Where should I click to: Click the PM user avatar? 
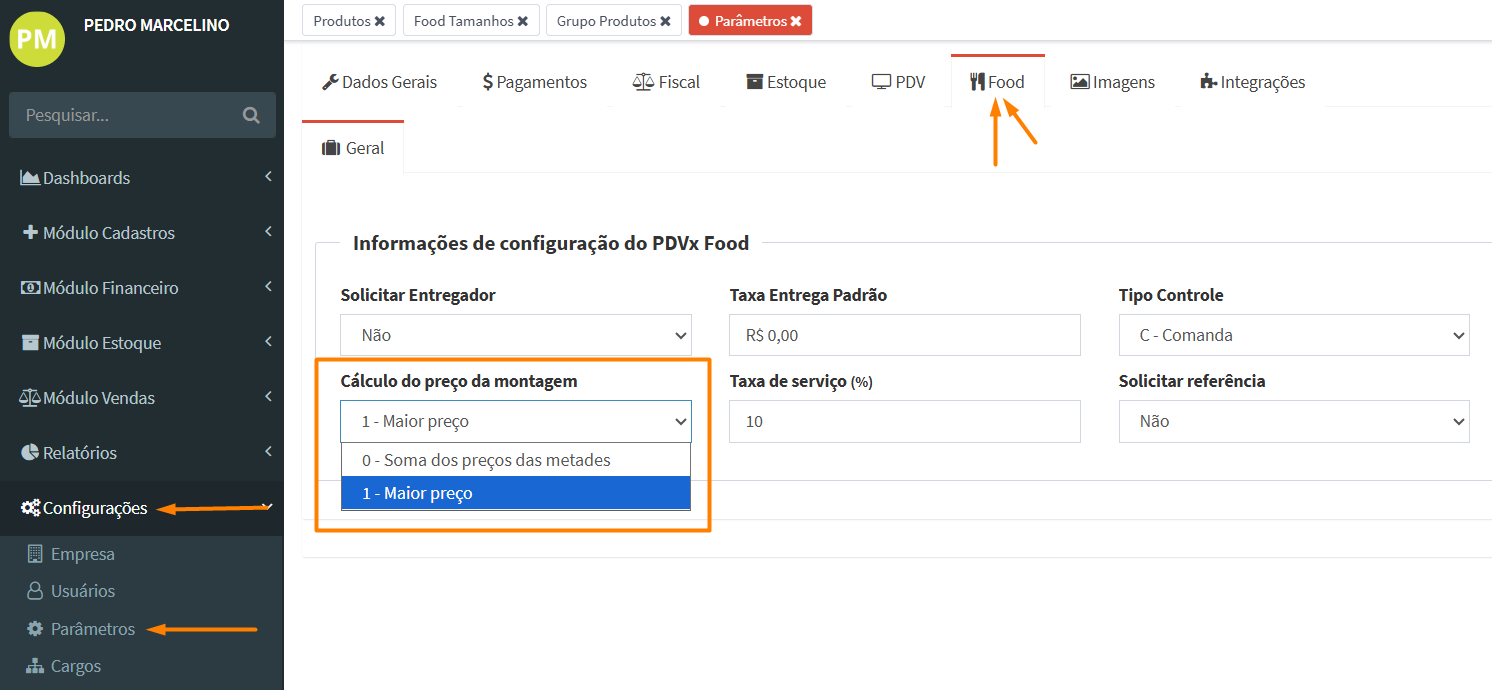37,39
